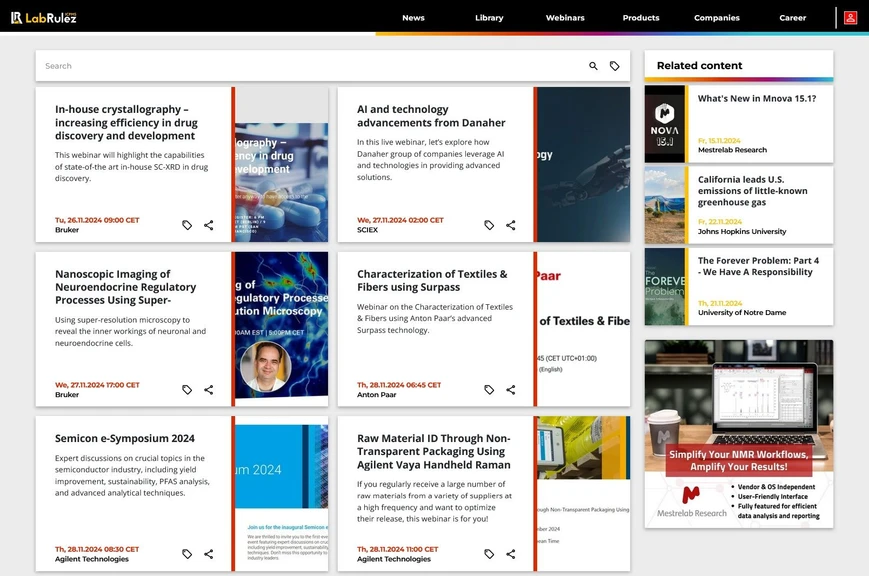
Task: Open Characterization of Textiles & Fibers title
Action: pyautogui.click(x=432, y=281)
